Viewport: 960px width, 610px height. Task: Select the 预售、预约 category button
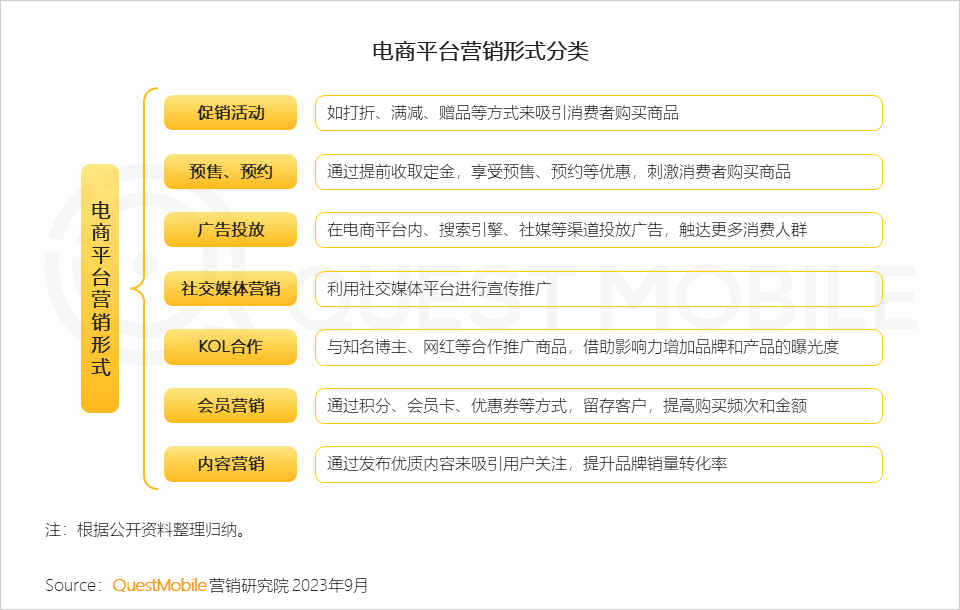click(x=230, y=172)
